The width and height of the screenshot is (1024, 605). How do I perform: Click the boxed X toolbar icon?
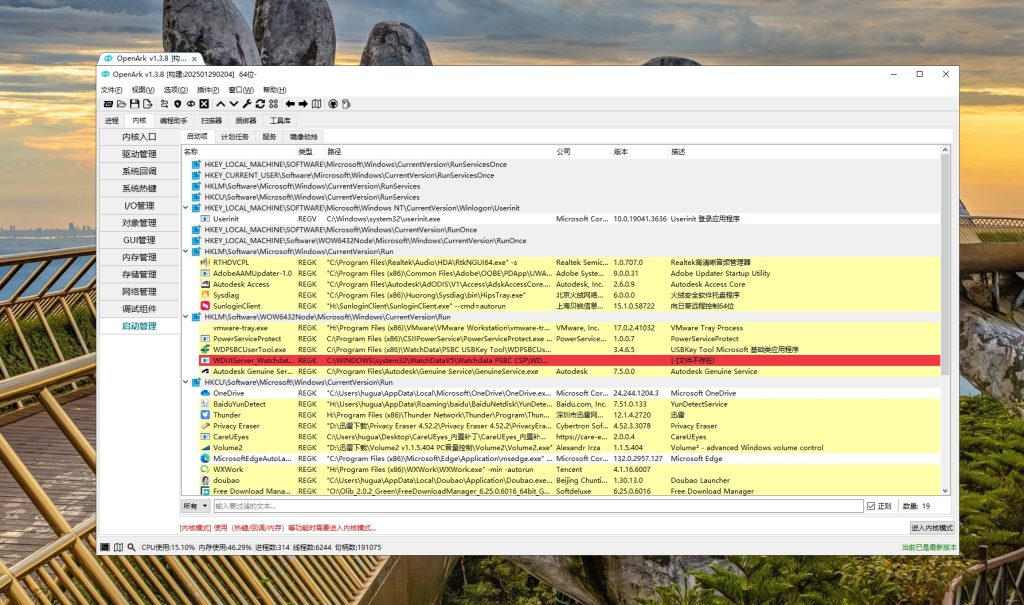[x=204, y=104]
